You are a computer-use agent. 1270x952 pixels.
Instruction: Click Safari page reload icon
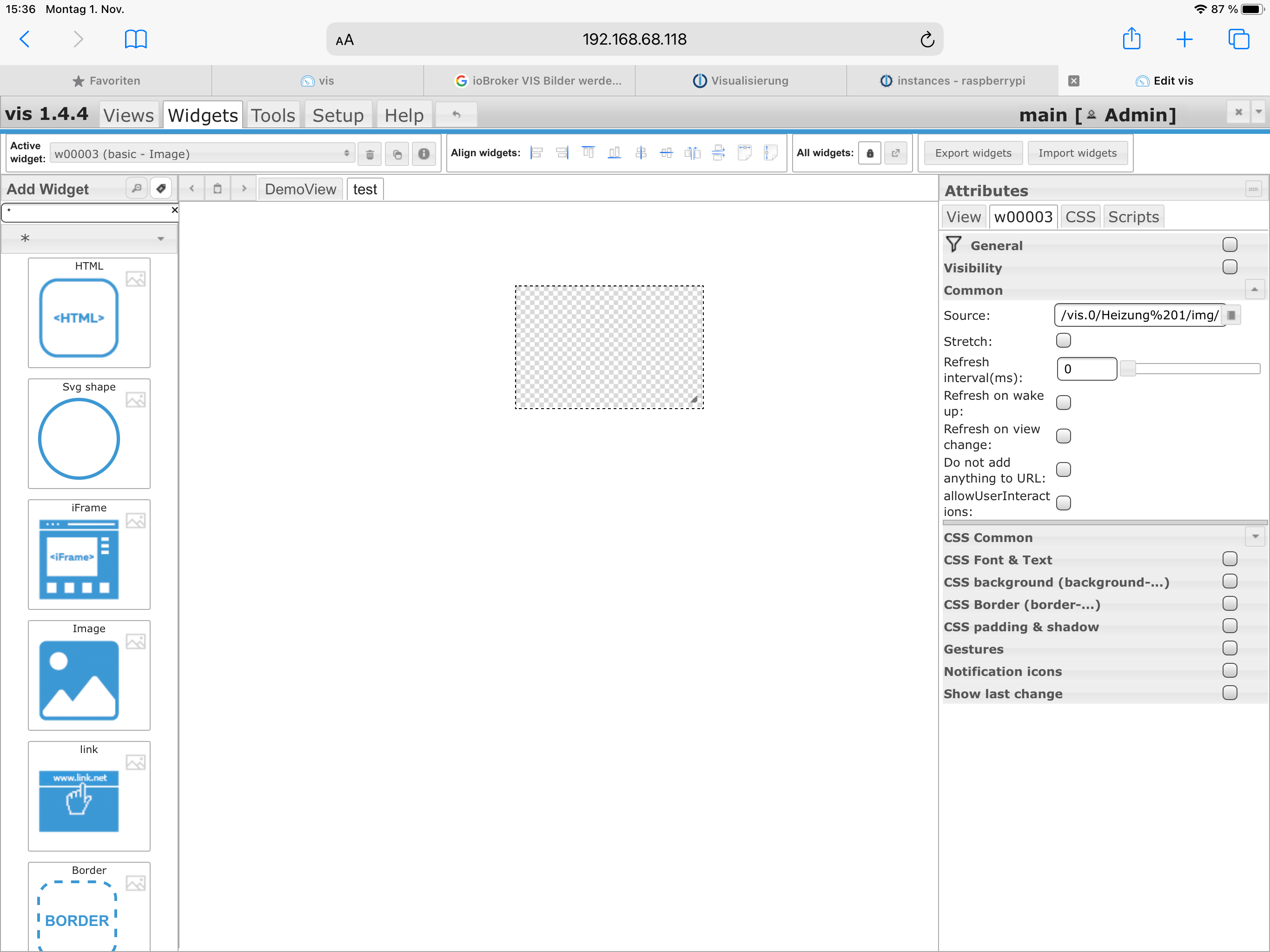point(926,40)
